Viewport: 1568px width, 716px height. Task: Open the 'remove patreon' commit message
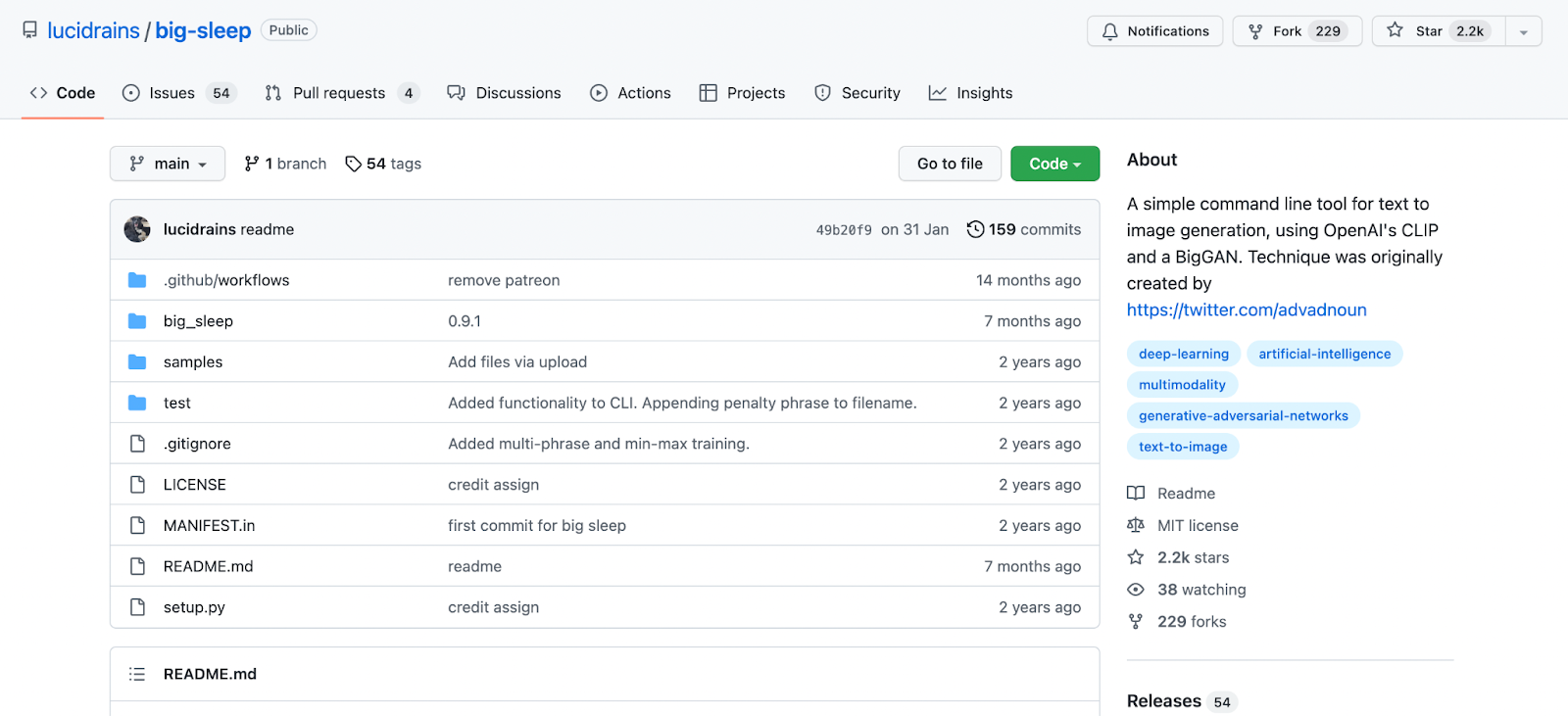[504, 280]
